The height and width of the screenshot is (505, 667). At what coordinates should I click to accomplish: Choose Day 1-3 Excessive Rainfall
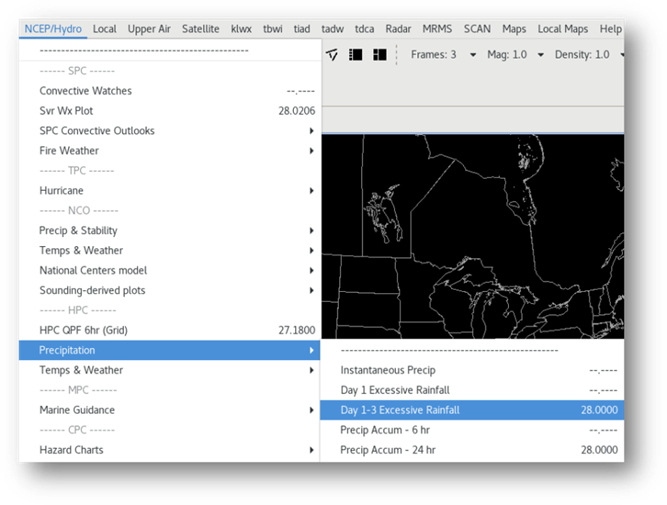[472, 410]
